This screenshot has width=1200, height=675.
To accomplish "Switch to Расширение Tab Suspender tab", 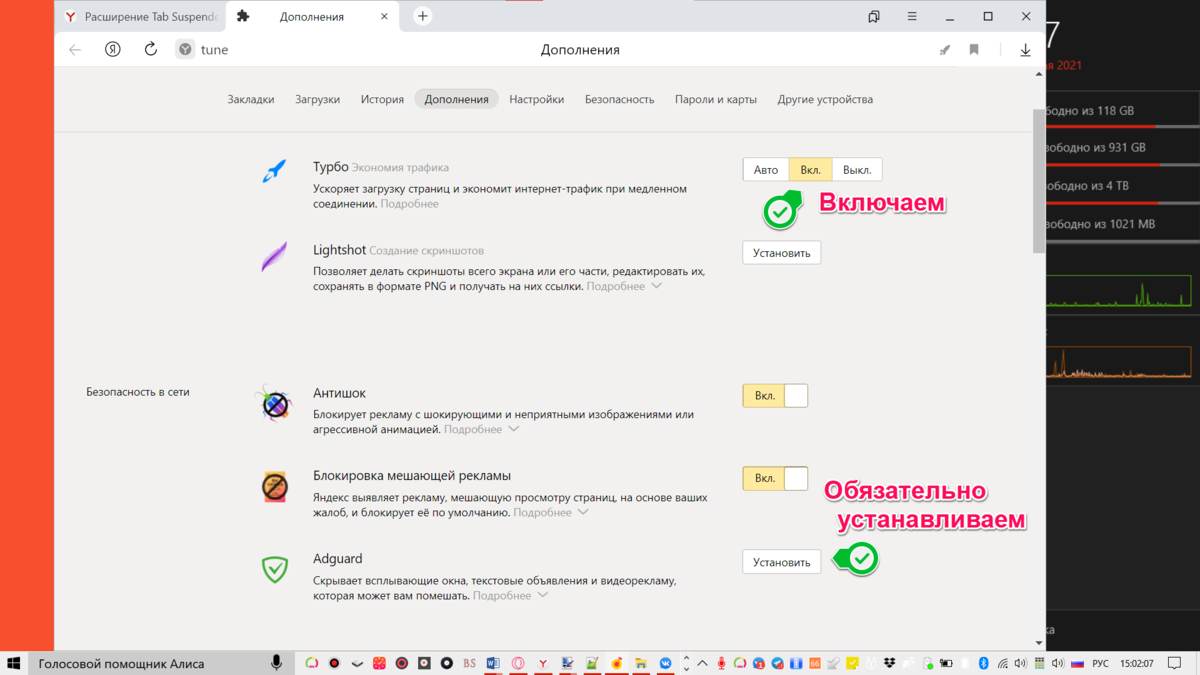I will [x=140, y=17].
